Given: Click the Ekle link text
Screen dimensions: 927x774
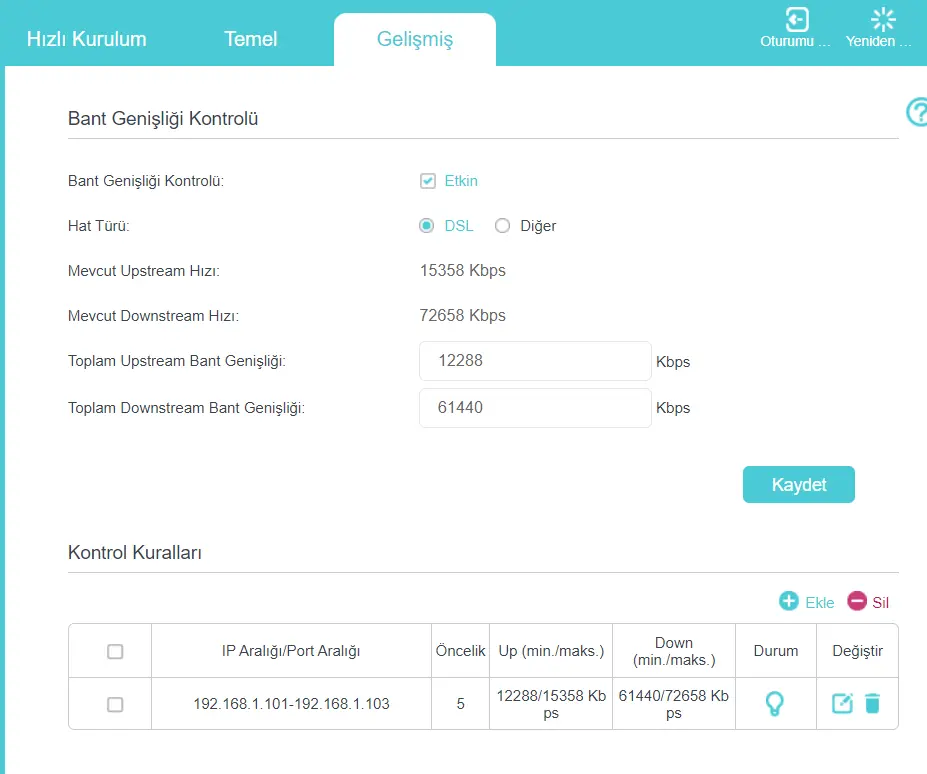Looking at the screenshot, I should (820, 603).
